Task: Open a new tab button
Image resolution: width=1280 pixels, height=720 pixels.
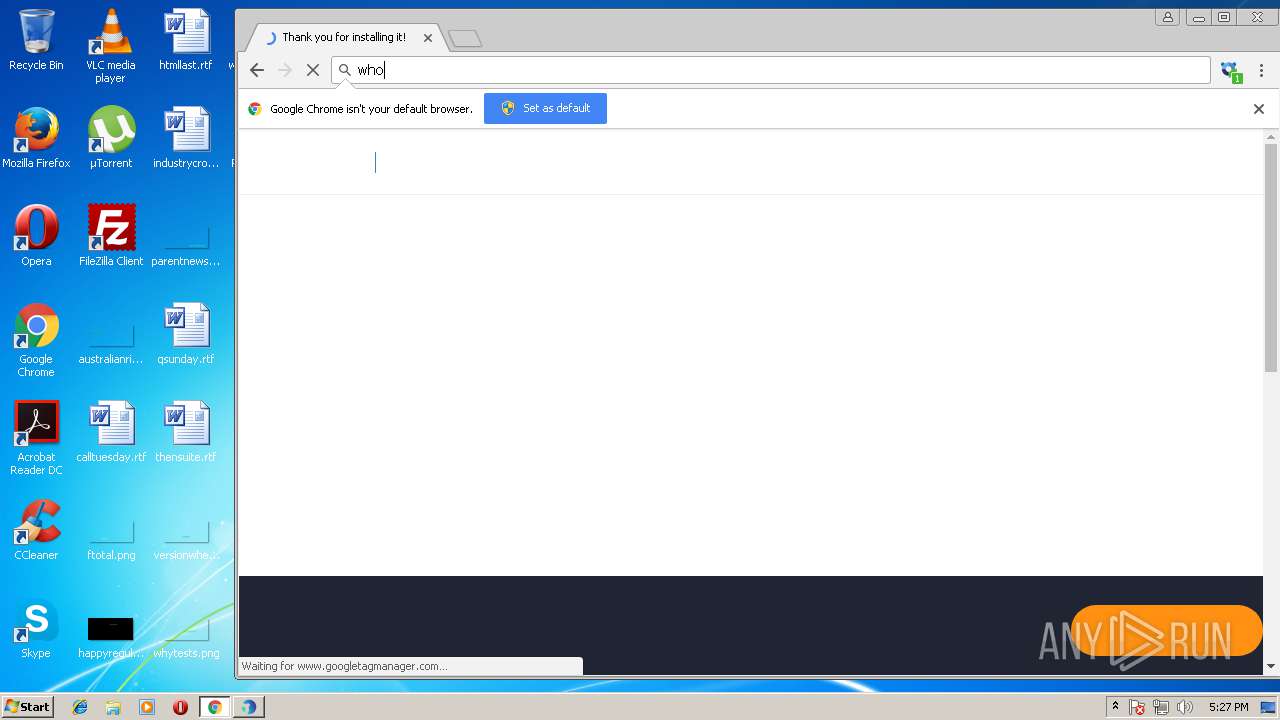Action: [x=465, y=39]
